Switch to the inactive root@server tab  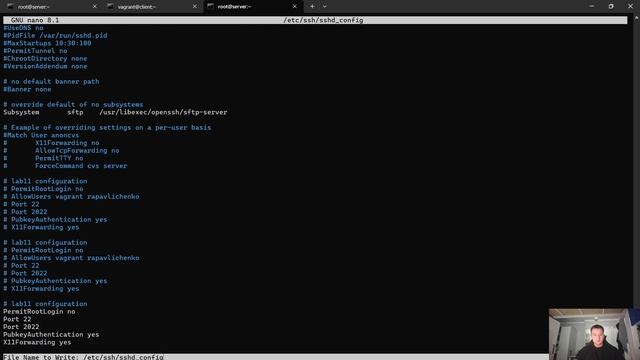point(52,7)
